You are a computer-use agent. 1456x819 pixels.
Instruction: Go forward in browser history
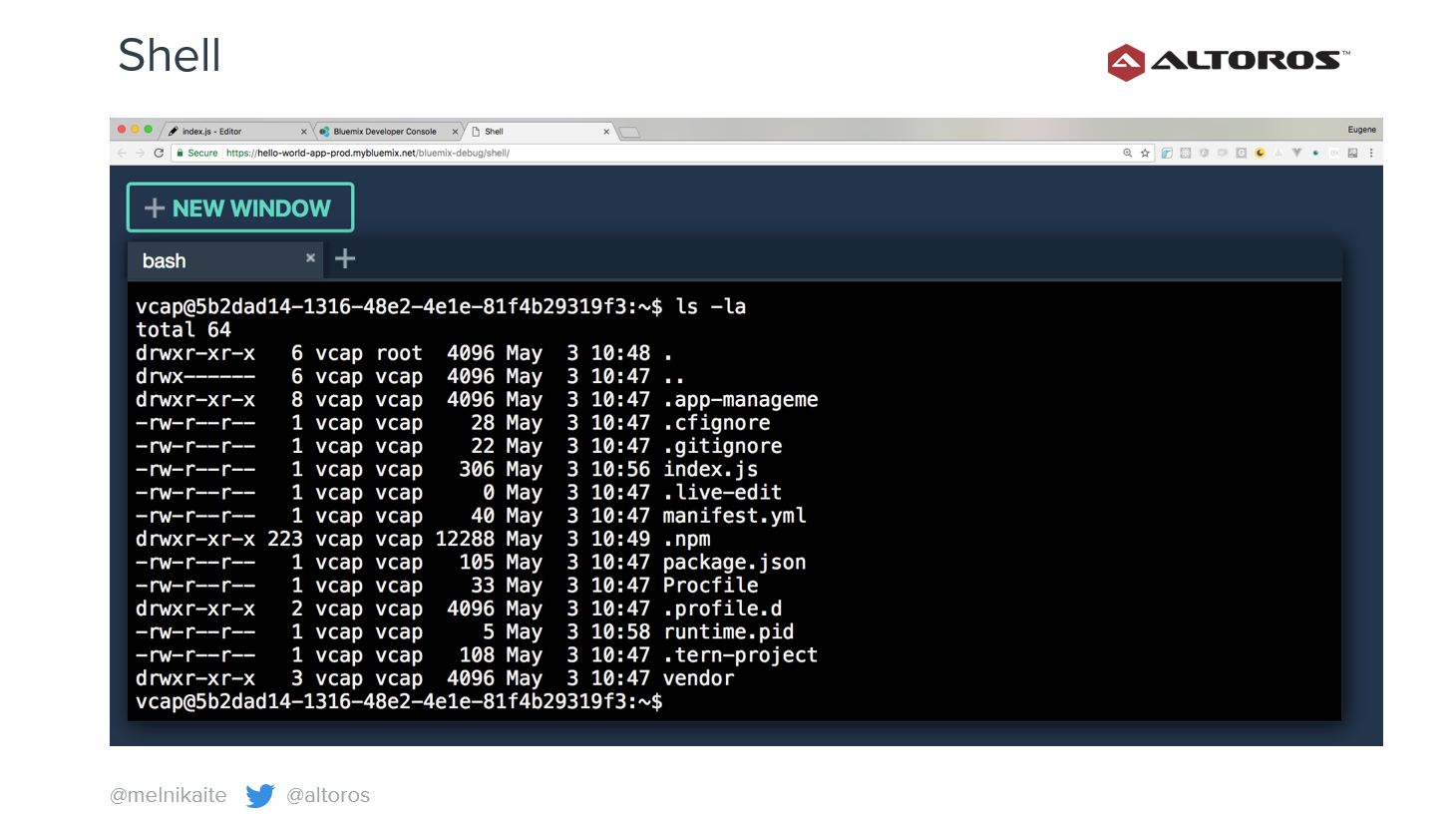tap(140, 153)
